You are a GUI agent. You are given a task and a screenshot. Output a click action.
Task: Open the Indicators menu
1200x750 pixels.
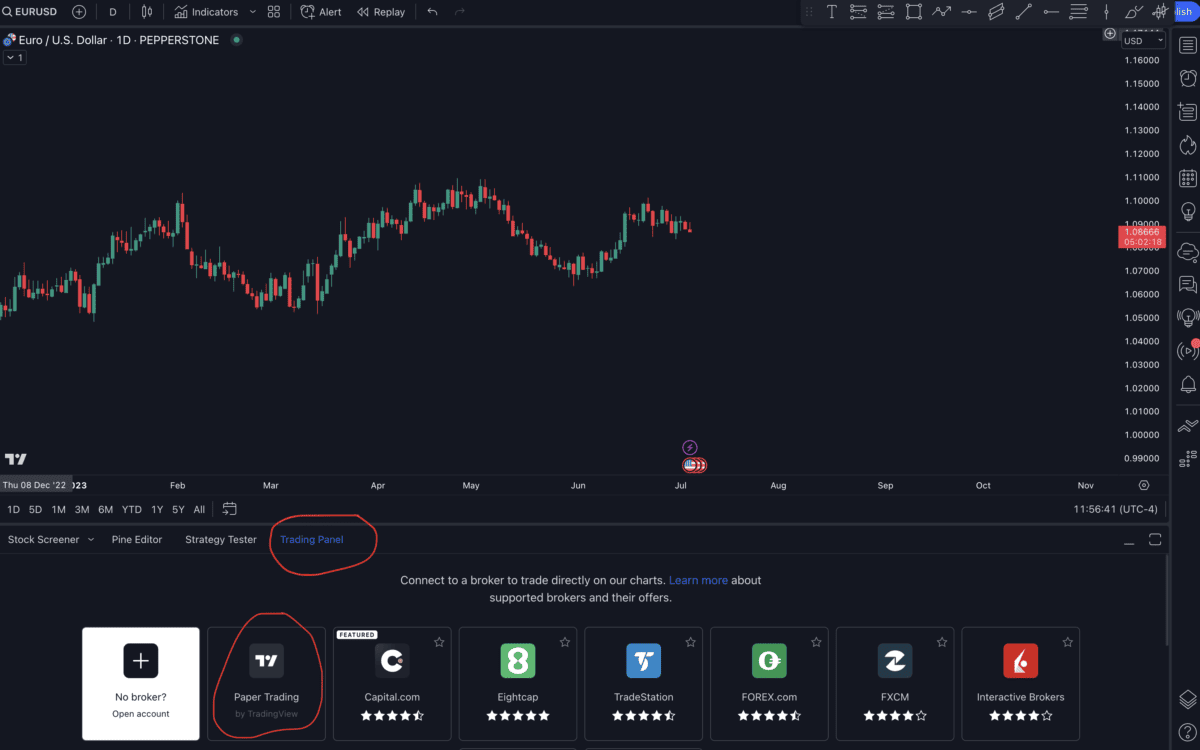(205, 12)
